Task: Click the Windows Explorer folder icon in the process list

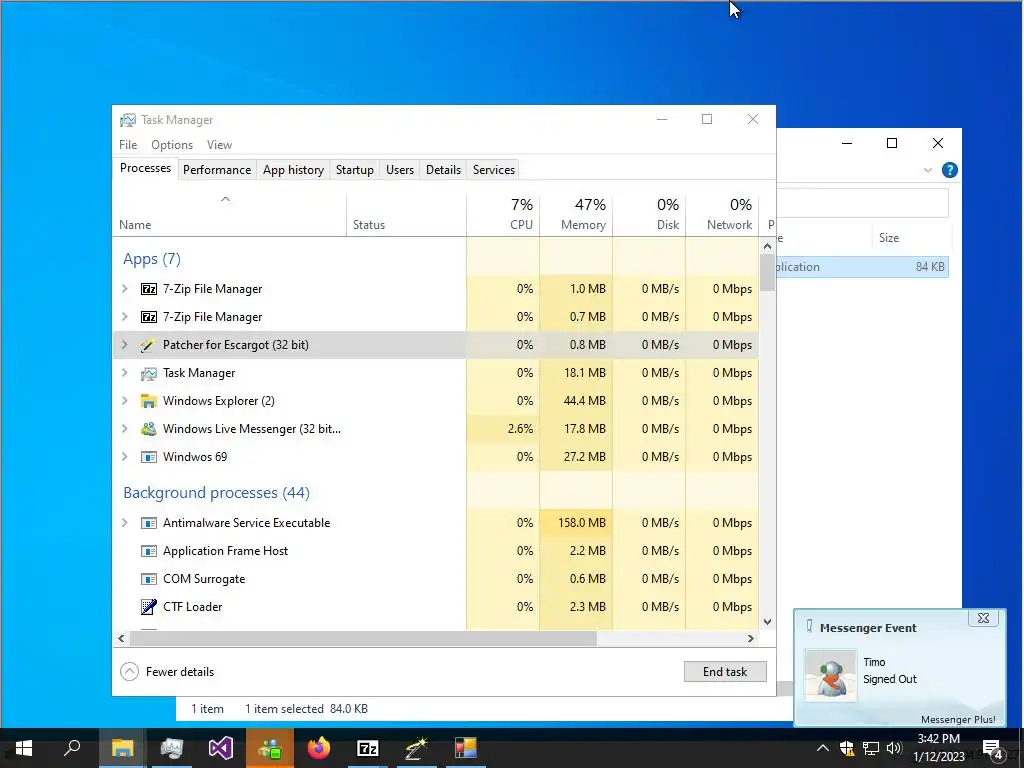Action: pos(149,401)
